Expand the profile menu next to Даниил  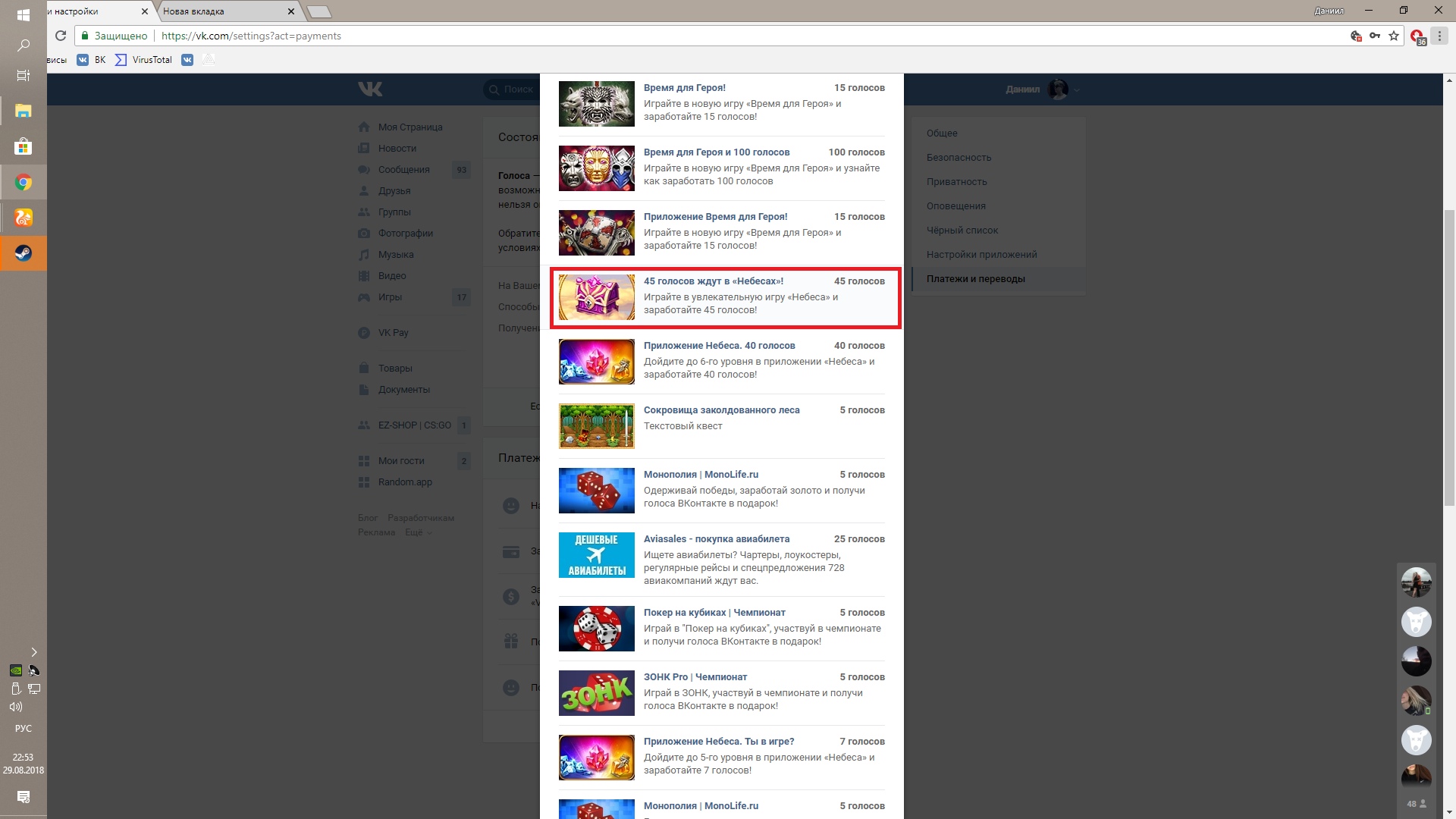(x=1077, y=89)
